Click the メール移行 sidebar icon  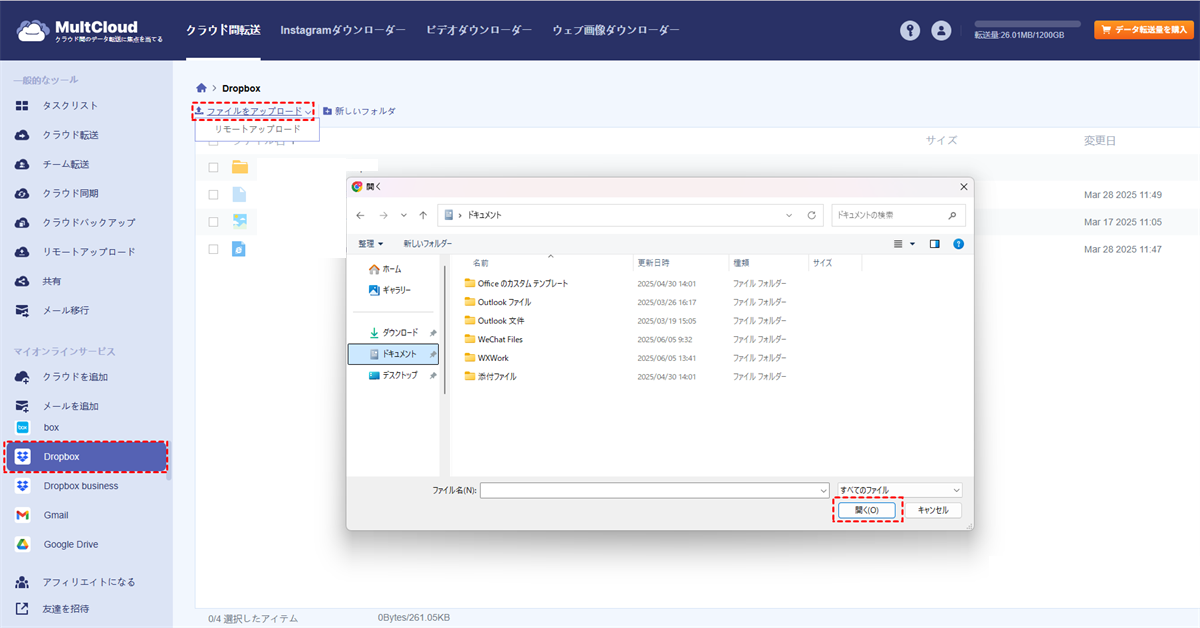[x=22, y=310]
